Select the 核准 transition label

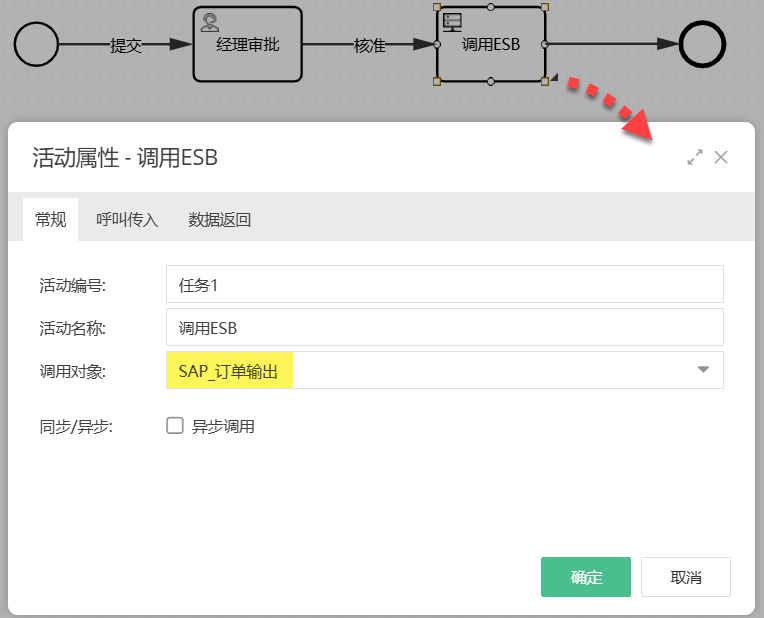tap(369, 45)
